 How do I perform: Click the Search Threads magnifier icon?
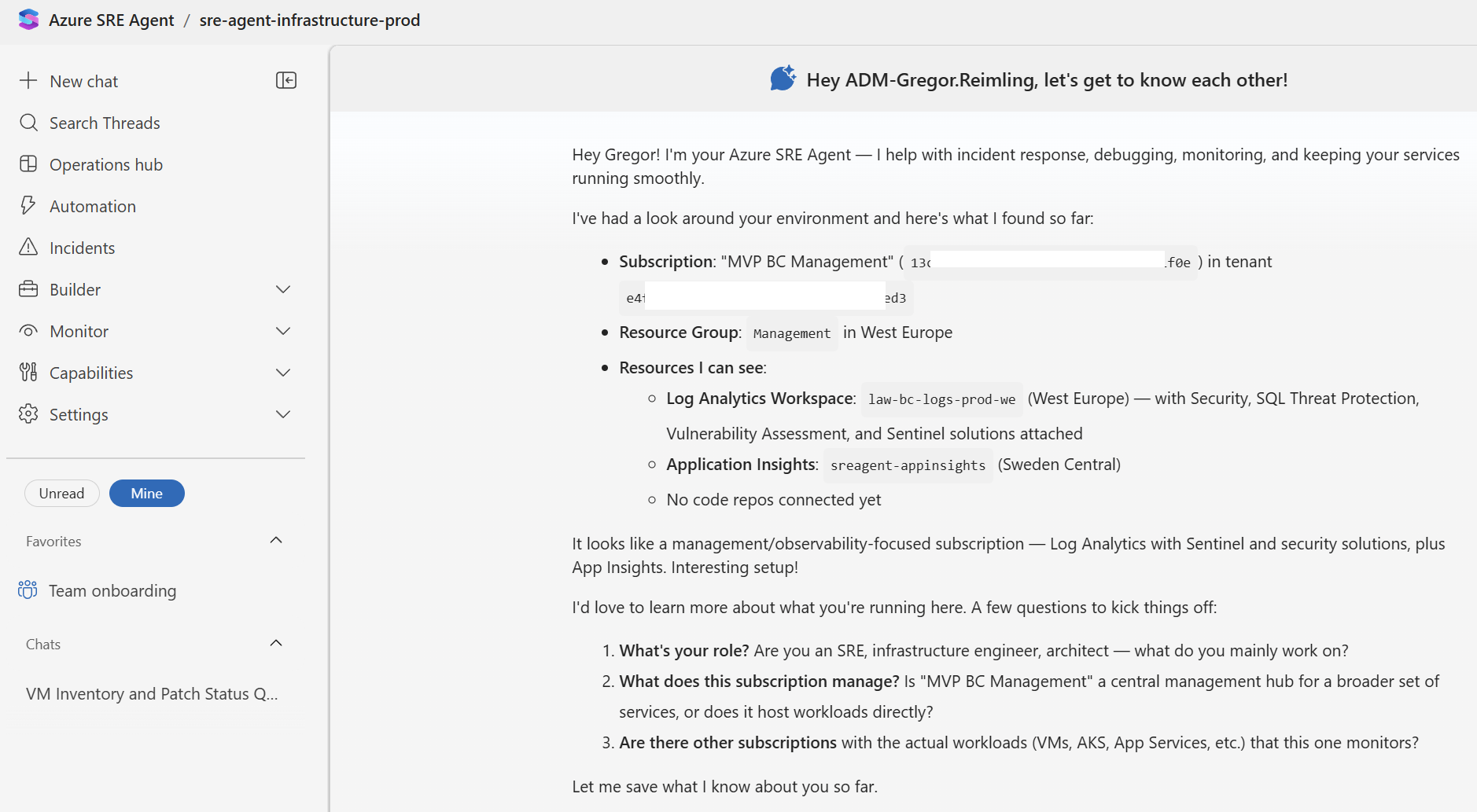28,122
